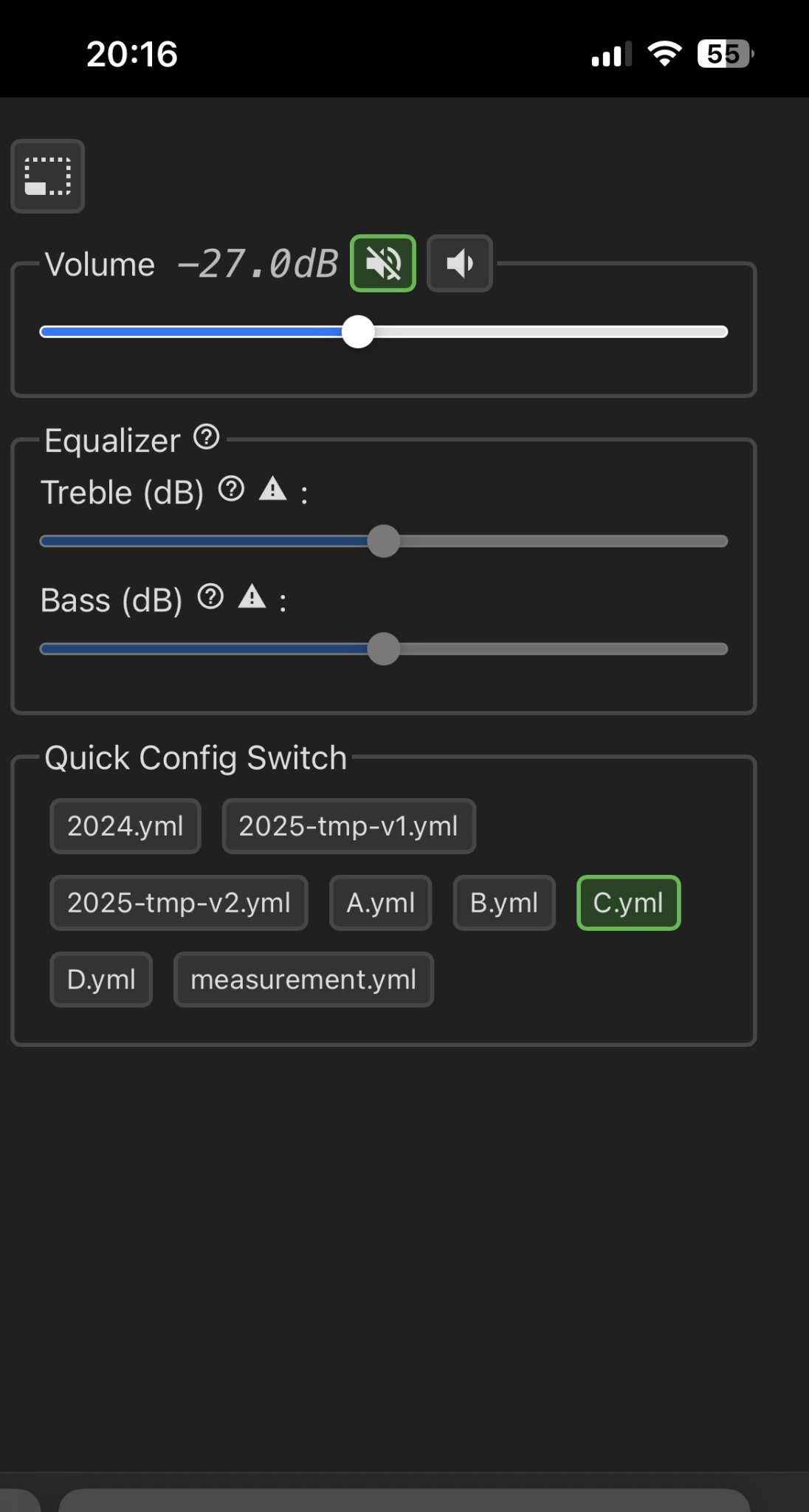Click the Bass slider knob
The height and width of the screenshot is (1512, 809).
pyautogui.click(x=384, y=649)
